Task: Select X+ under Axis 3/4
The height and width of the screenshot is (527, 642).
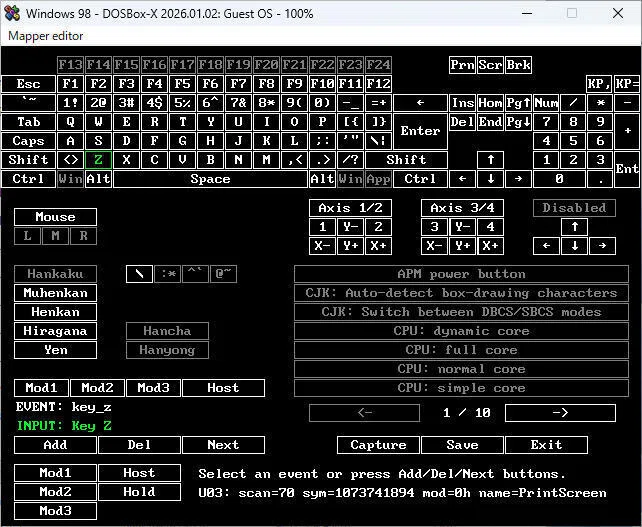Action: (491, 246)
